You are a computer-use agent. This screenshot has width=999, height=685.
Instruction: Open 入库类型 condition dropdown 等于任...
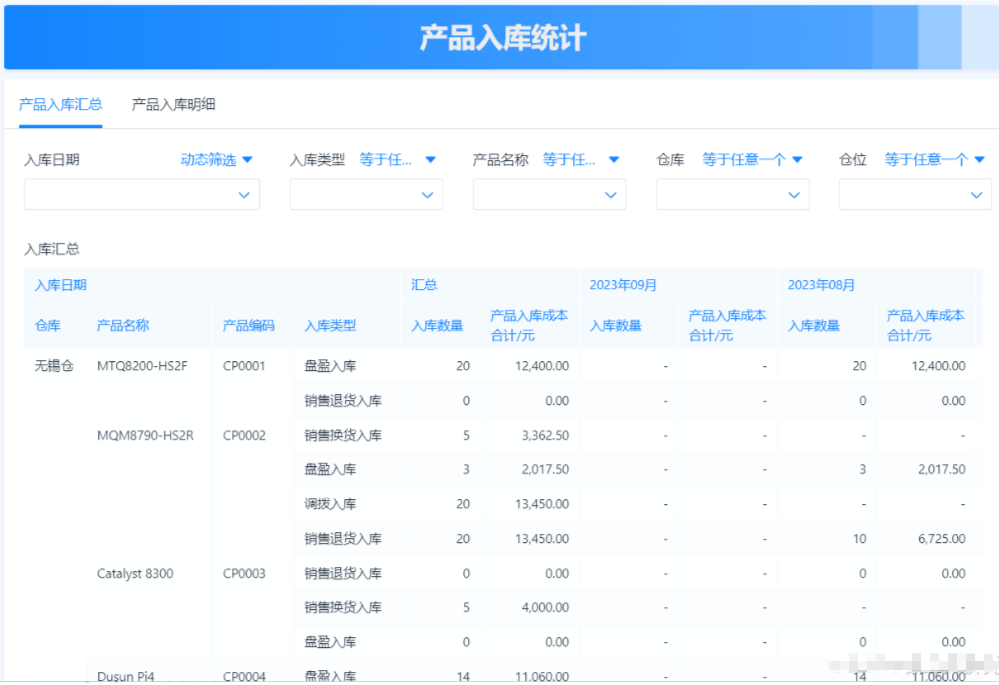[397, 160]
